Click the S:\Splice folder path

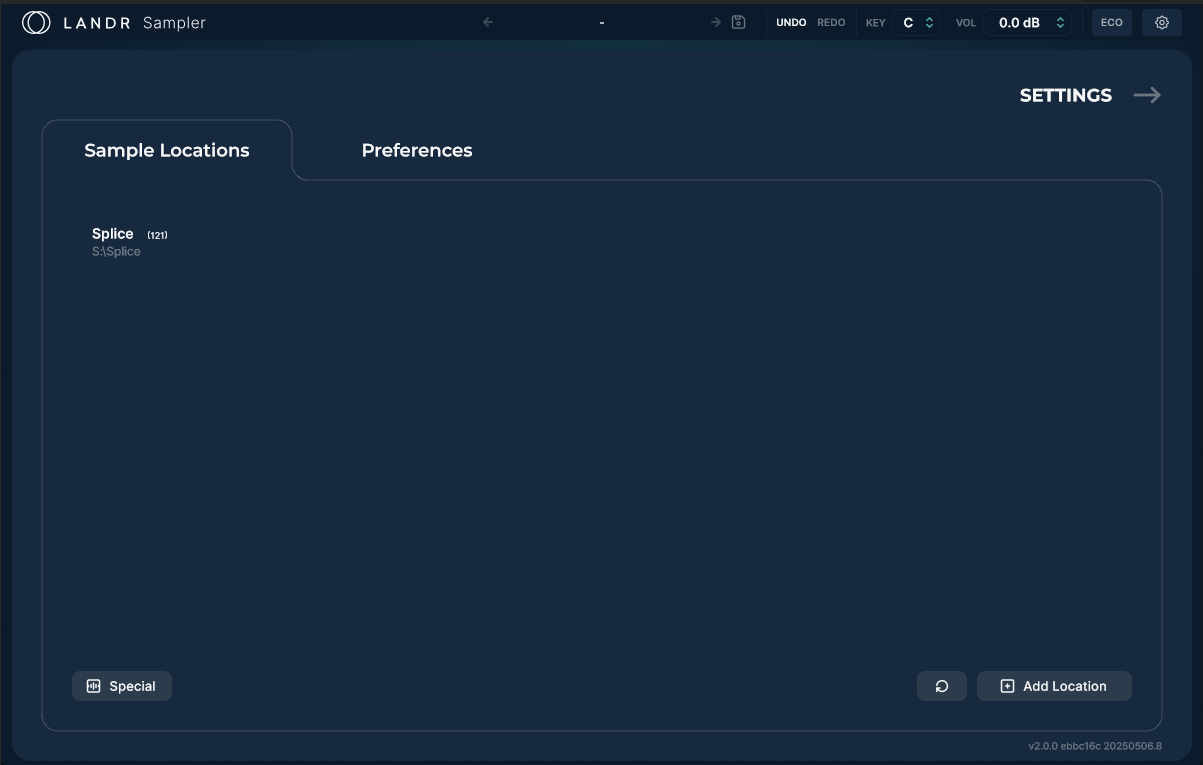coord(116,252)
